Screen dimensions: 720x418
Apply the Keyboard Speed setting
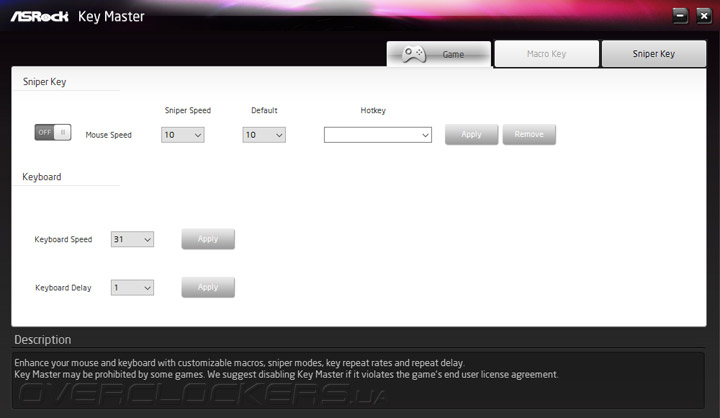pos(208,239)
